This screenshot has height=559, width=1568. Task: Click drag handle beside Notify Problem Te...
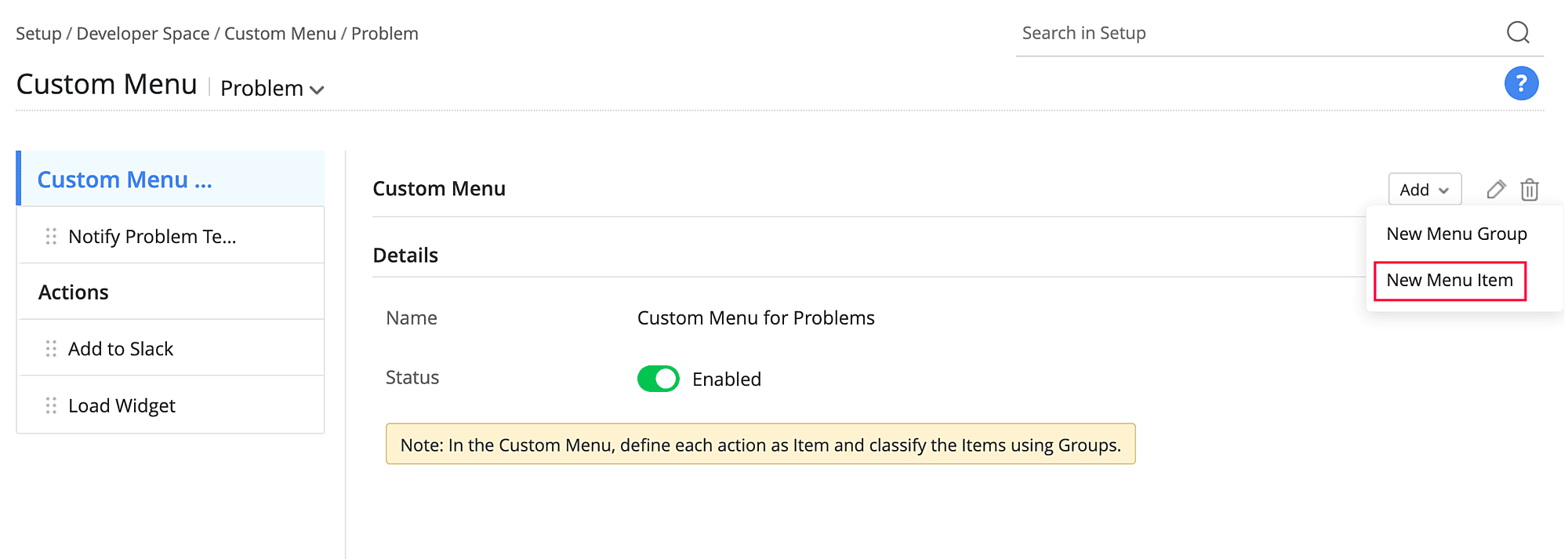pyautogui.click(x=51, y=236)
